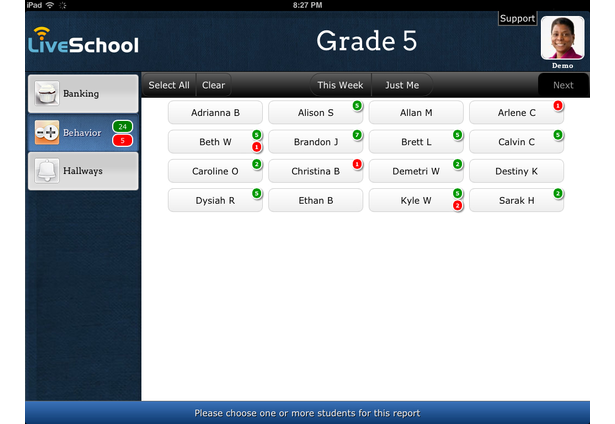Change the This Week time filter
Image resolution: width=615 pixels, height=424 pixels.
point(340,85)
